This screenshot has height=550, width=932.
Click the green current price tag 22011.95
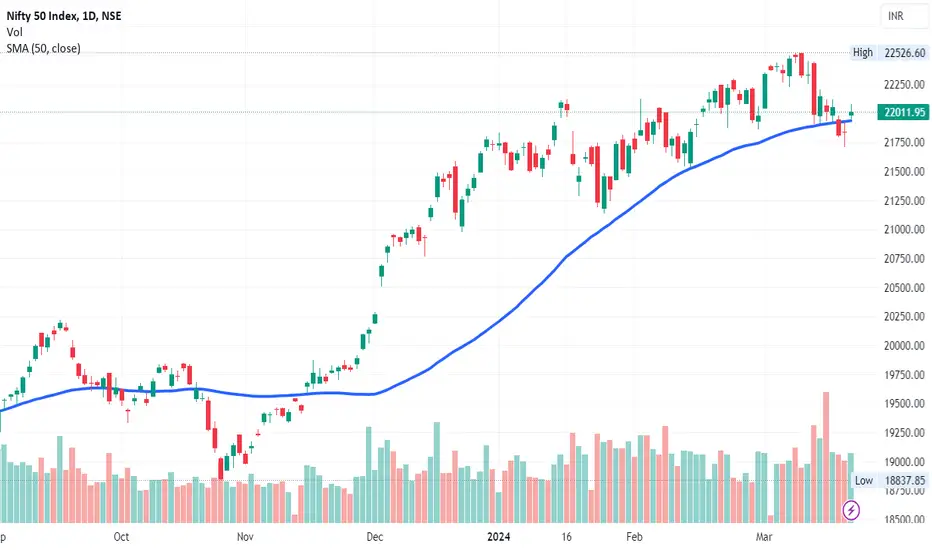pos(904,112)
